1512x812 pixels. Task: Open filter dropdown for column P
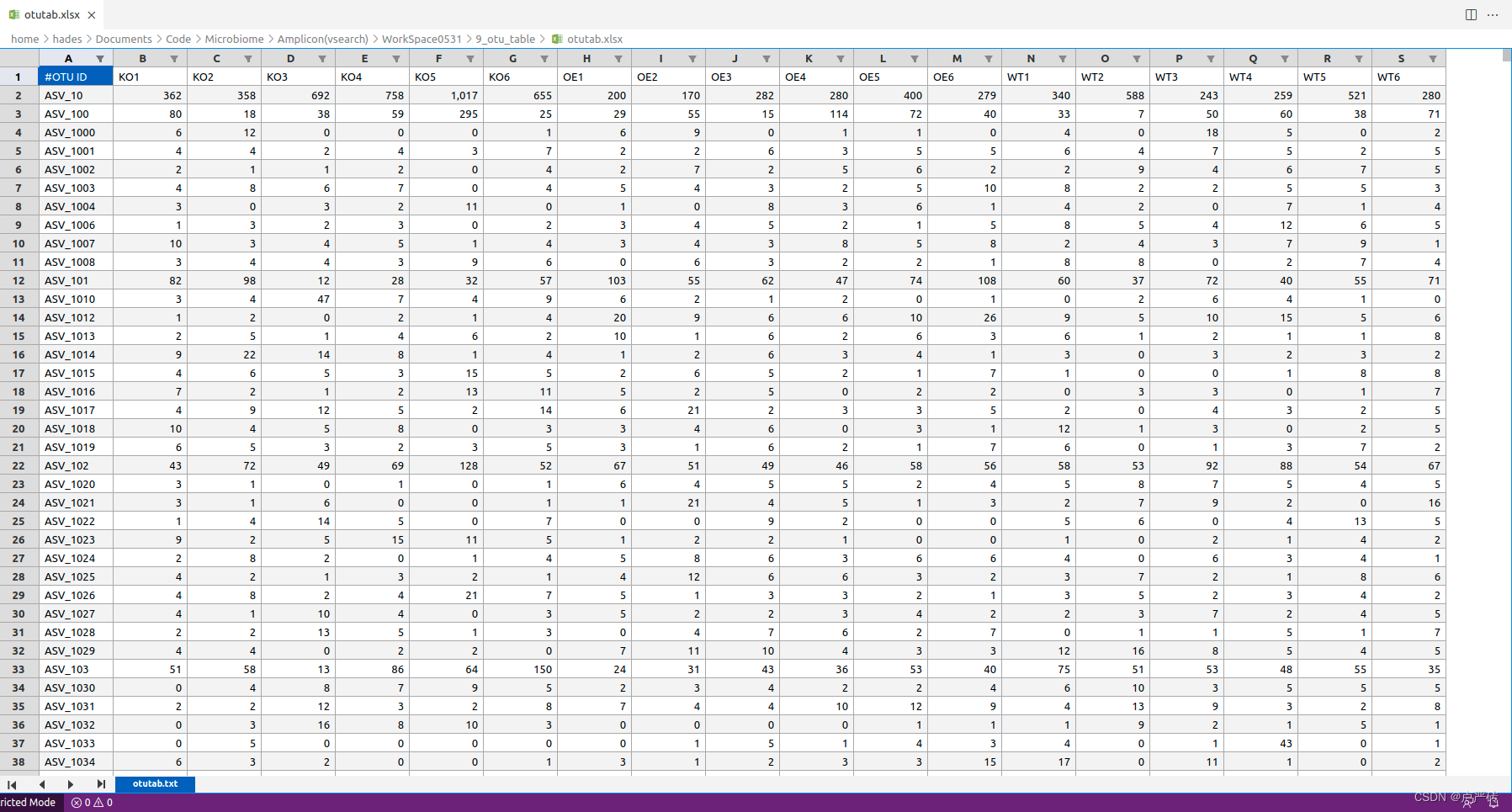click(x=1211, y=59)
